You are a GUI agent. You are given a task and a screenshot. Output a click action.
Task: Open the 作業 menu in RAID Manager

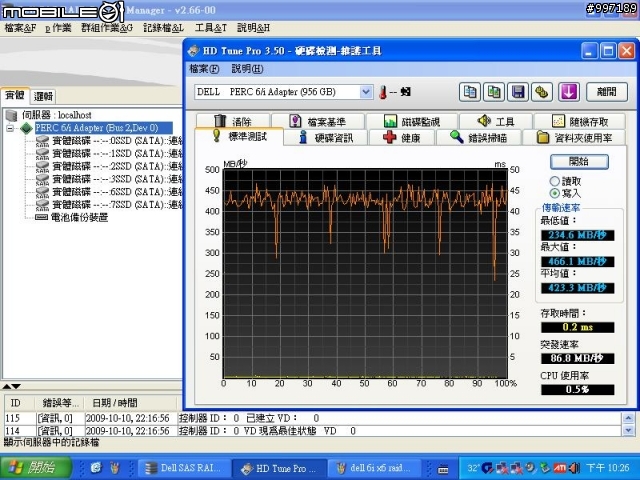click(x=58, y=28)
